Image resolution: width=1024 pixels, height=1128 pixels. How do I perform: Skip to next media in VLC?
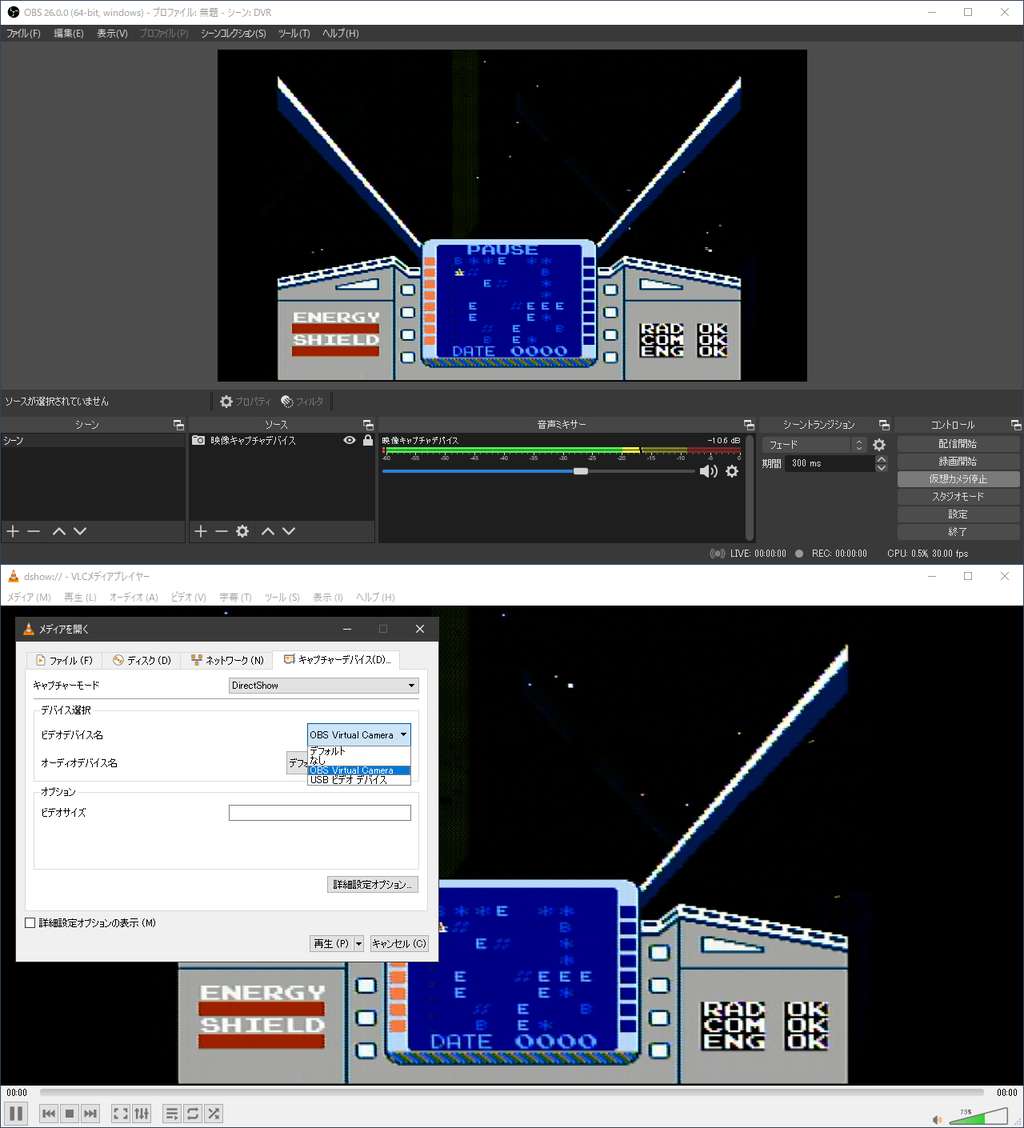coord(90,1114)
